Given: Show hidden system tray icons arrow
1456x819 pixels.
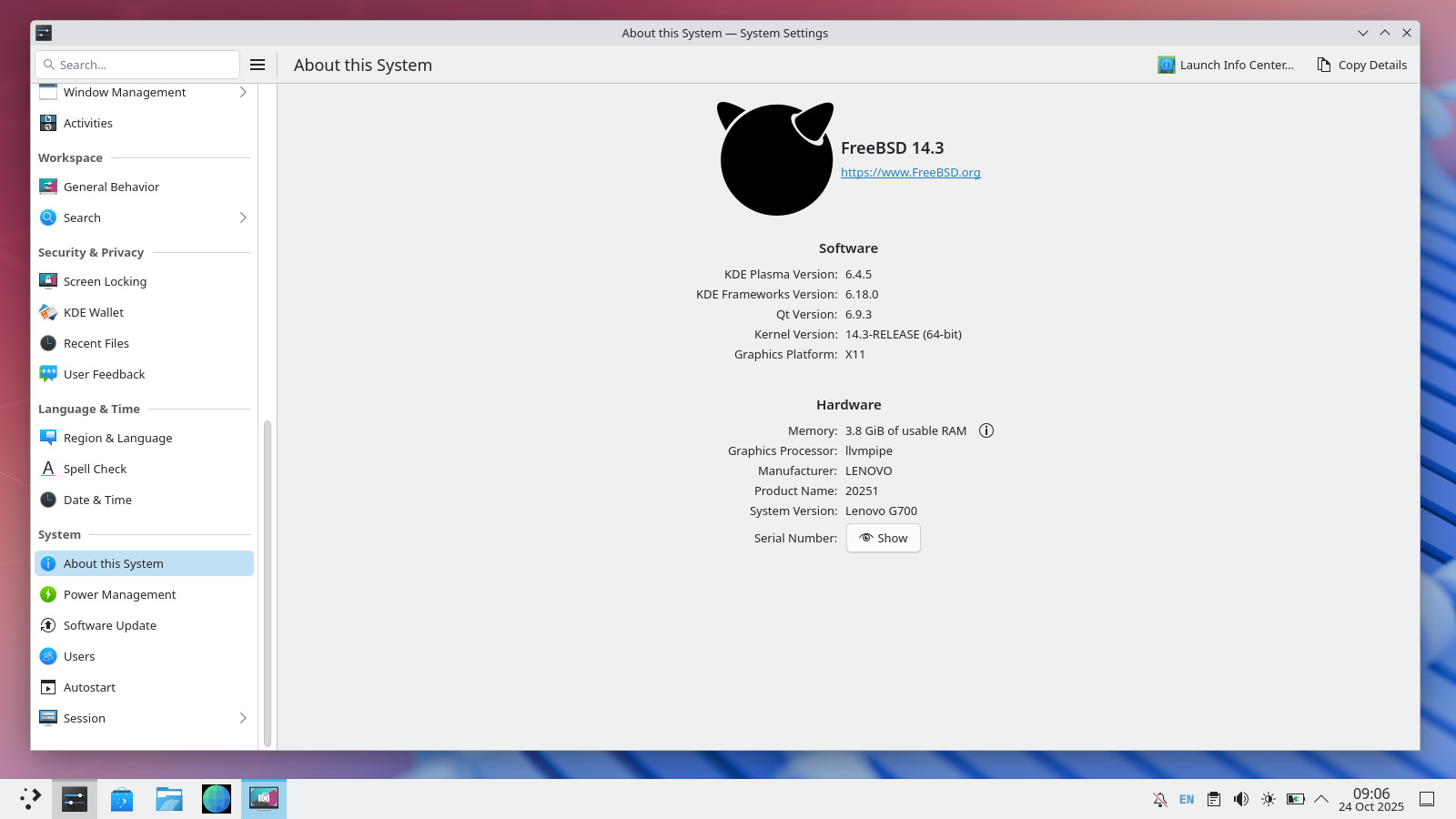Looking at the screenshot, I should coord(1321,799).
